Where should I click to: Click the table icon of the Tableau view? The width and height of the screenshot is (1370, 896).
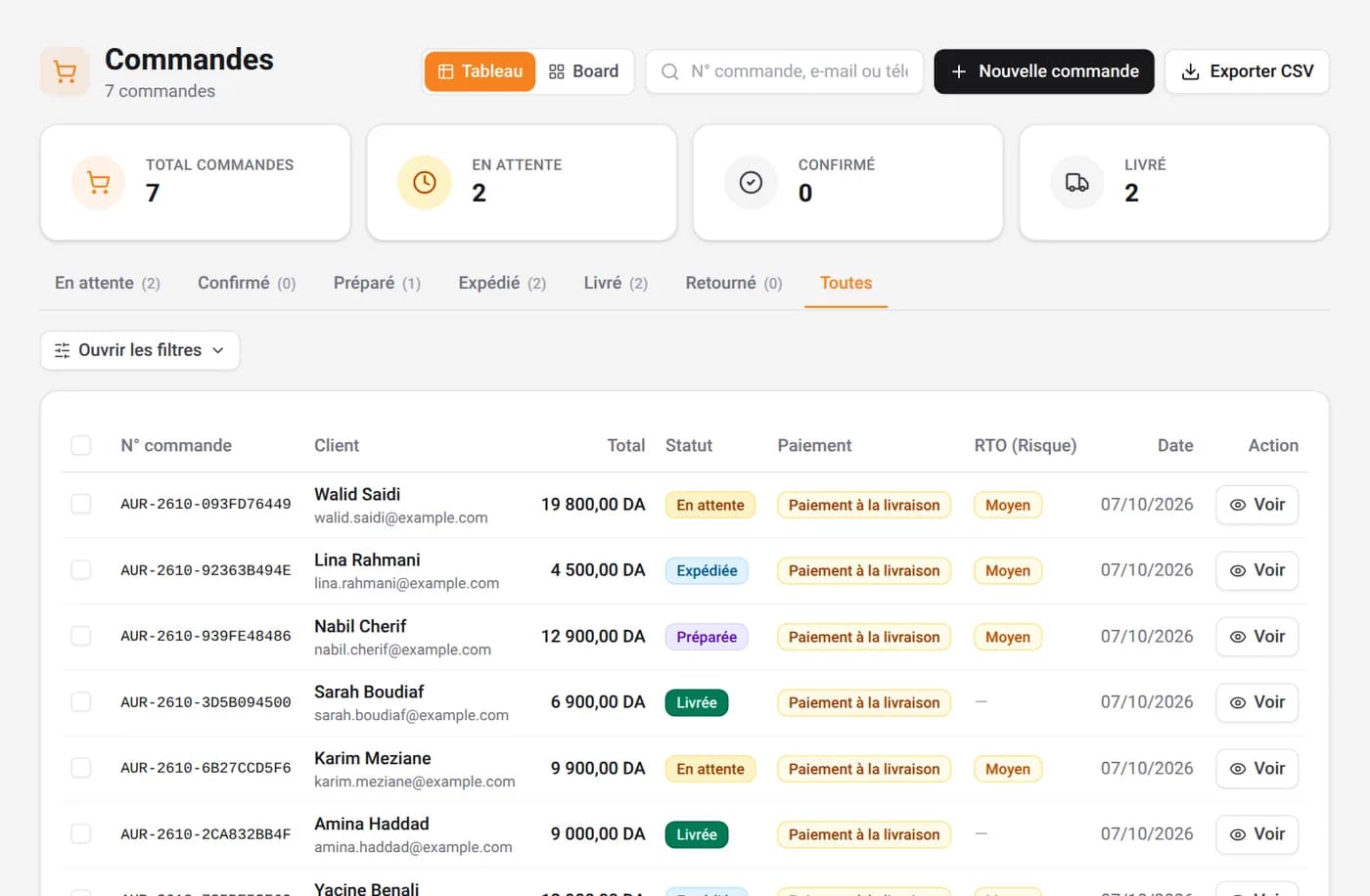[x=445, y=71]
